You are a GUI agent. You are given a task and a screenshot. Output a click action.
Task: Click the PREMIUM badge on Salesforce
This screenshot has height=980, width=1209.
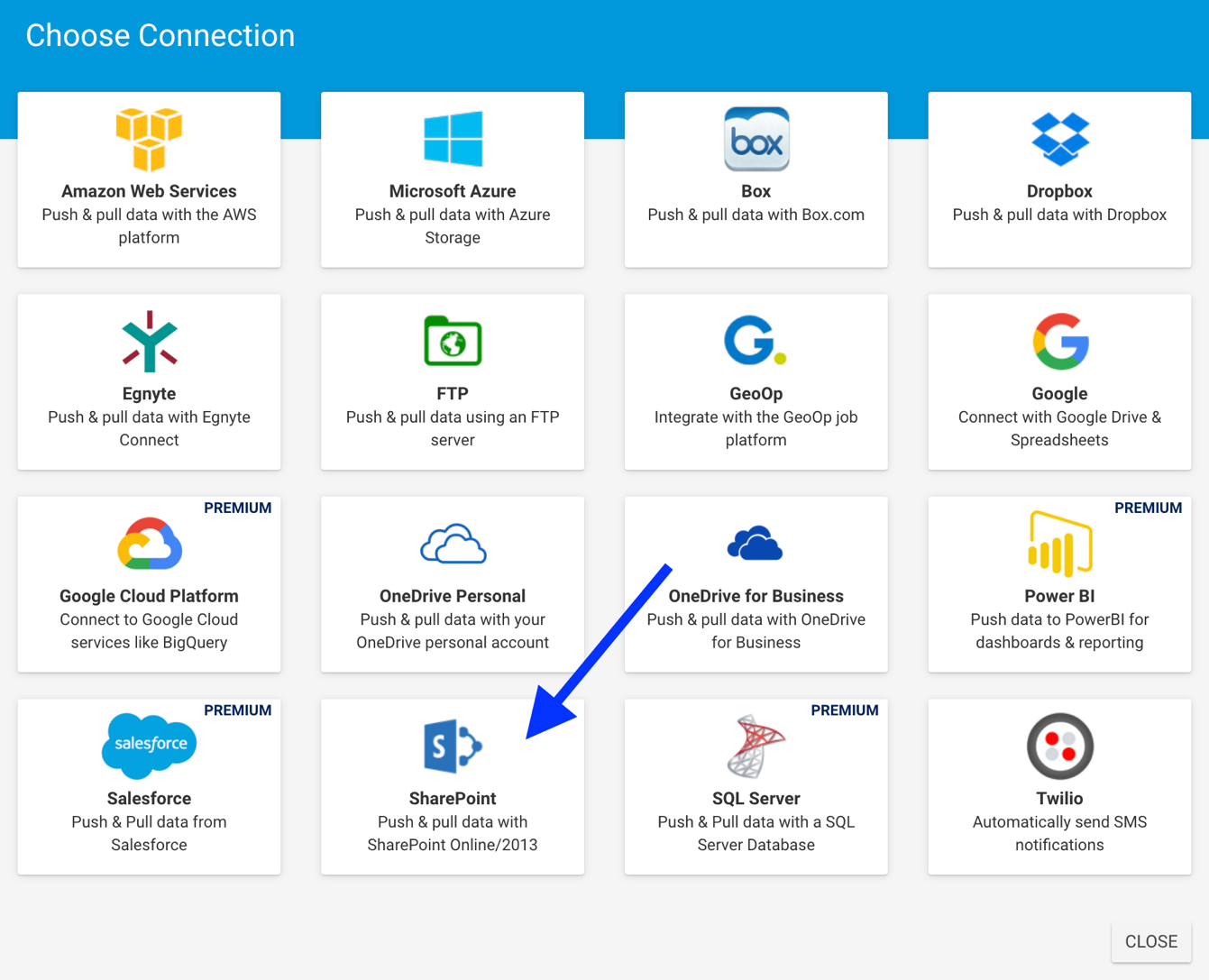(238, 710)
